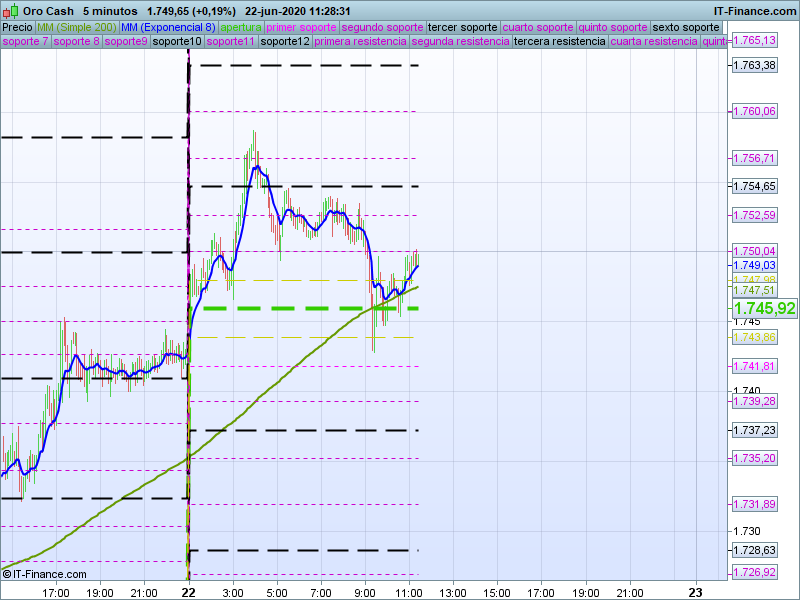Image resolution: width=800 pixels, height=600 pixels.
Task: Select the soporte 7 label
Action: pos(25,42)
